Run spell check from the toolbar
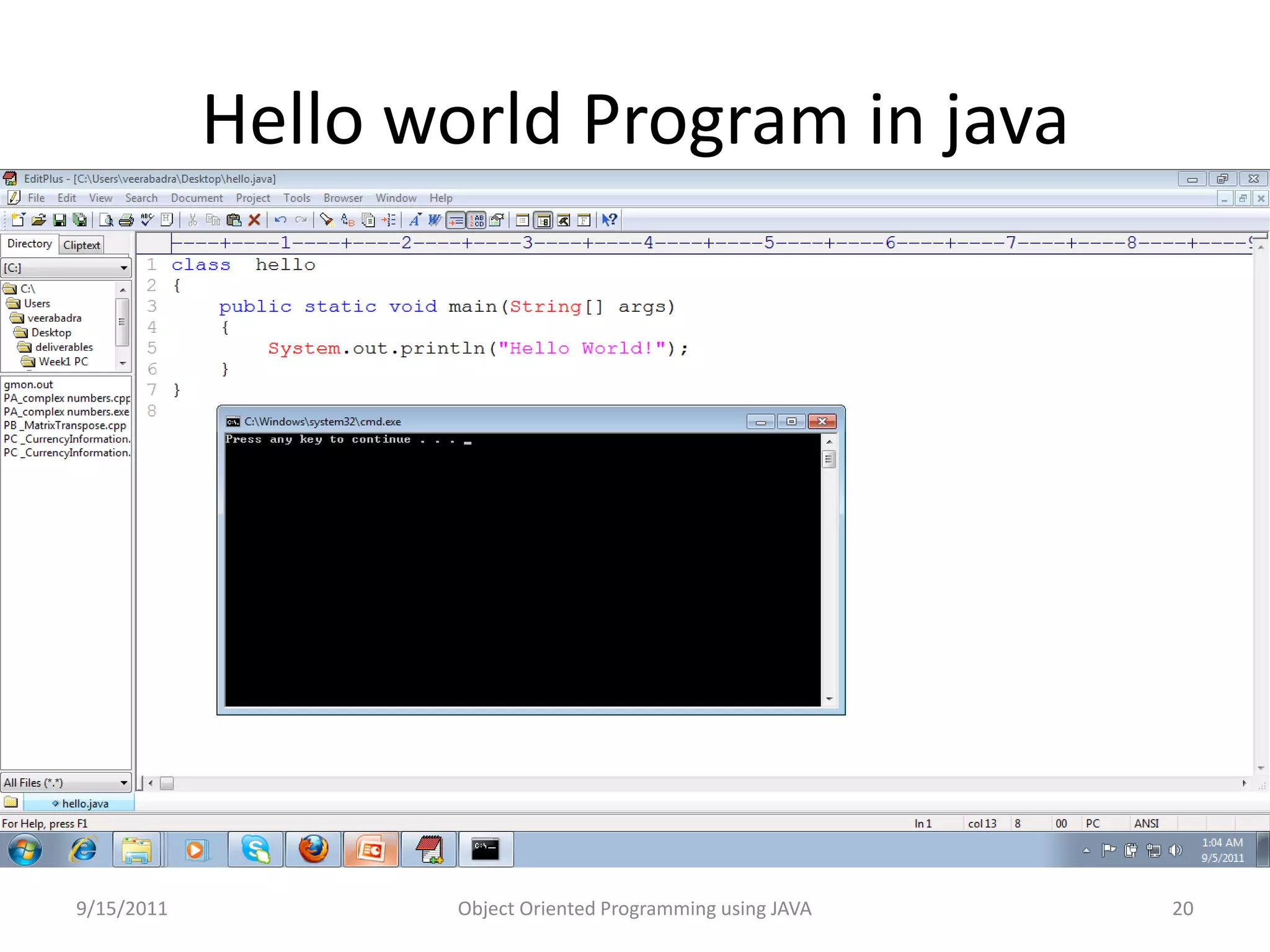The width and height of the screenshot is (1270, 952). click(146, 220)
